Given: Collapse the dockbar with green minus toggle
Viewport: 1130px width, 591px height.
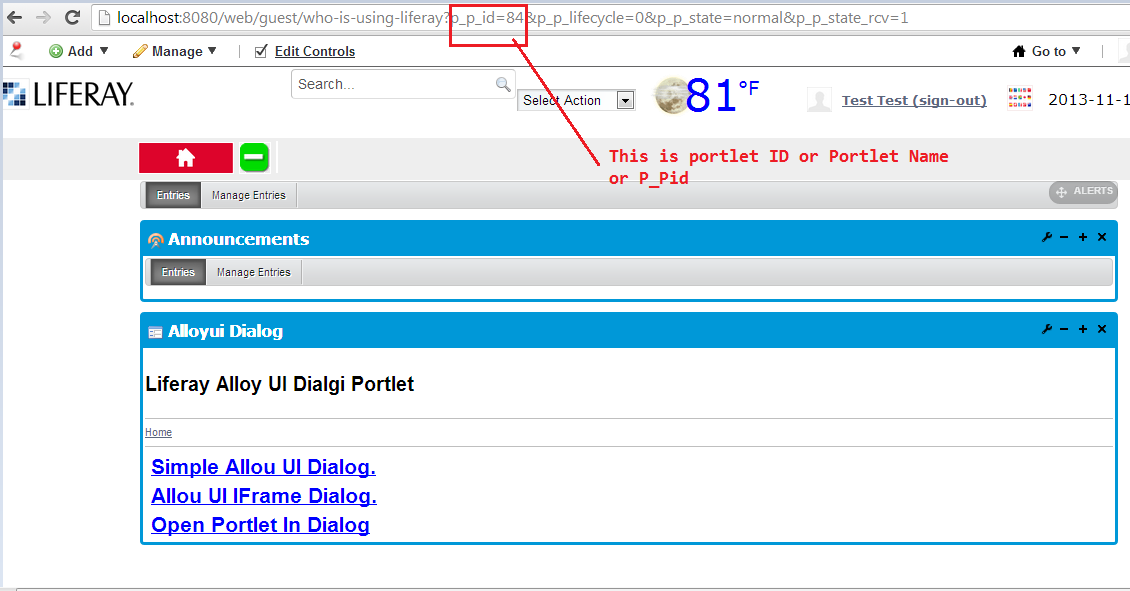Looking at the screenshot, I should [x=253, y=158].
